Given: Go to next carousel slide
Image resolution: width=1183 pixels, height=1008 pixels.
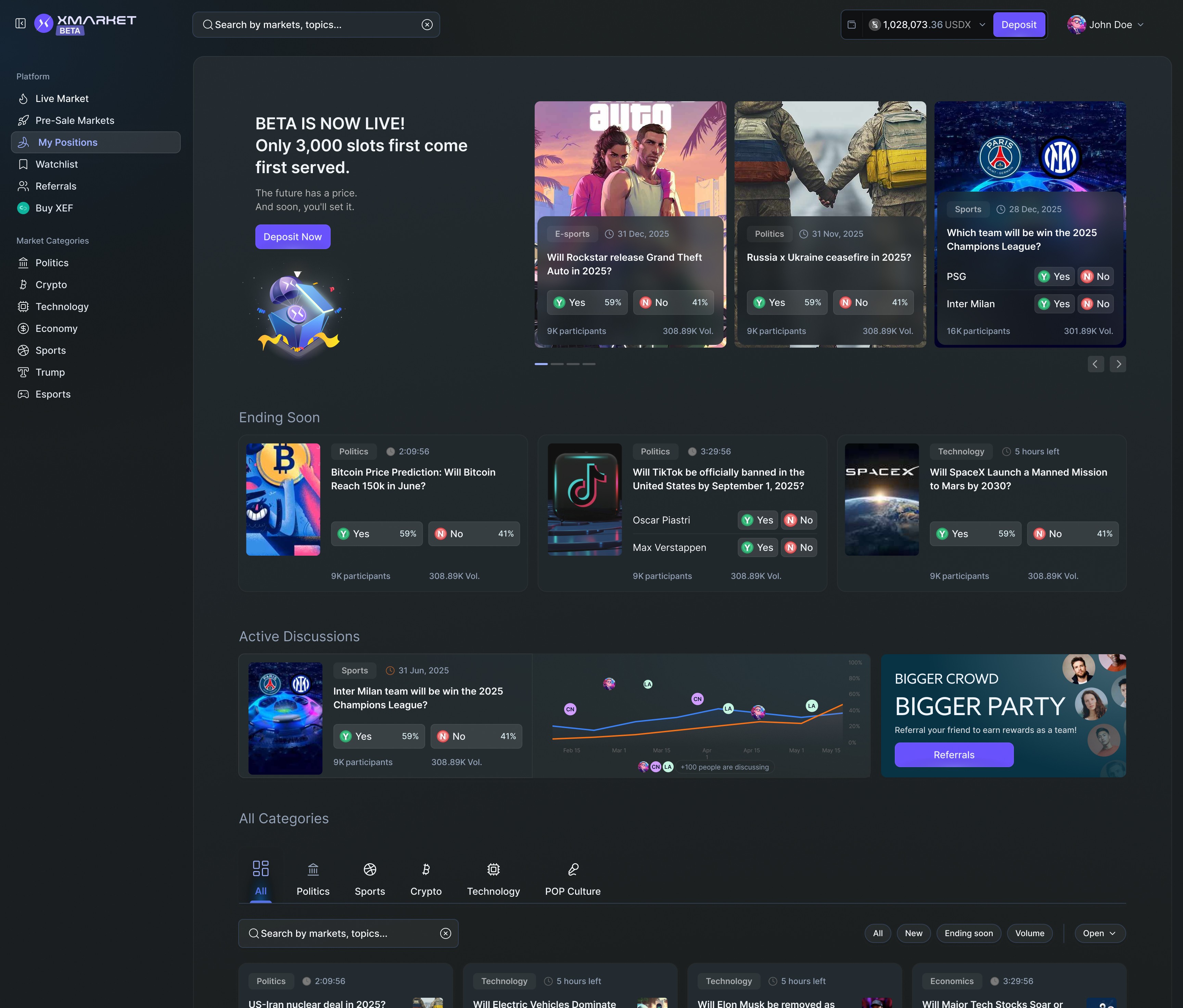Looking at the screenshot, I should tap(1118, 364).
